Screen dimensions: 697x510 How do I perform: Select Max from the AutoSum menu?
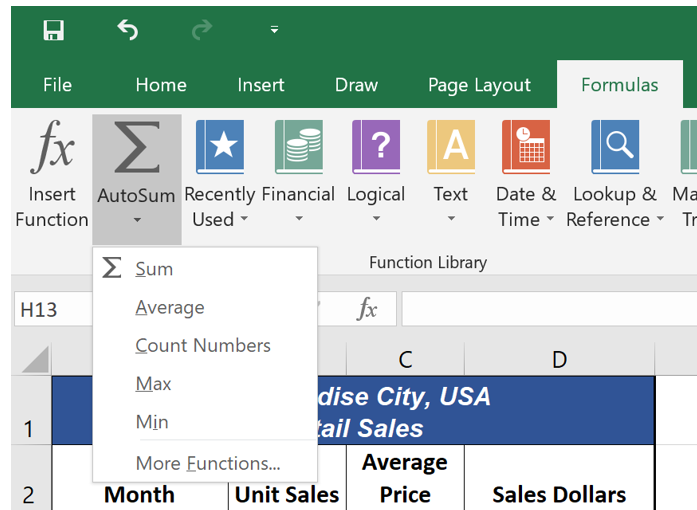205,384
